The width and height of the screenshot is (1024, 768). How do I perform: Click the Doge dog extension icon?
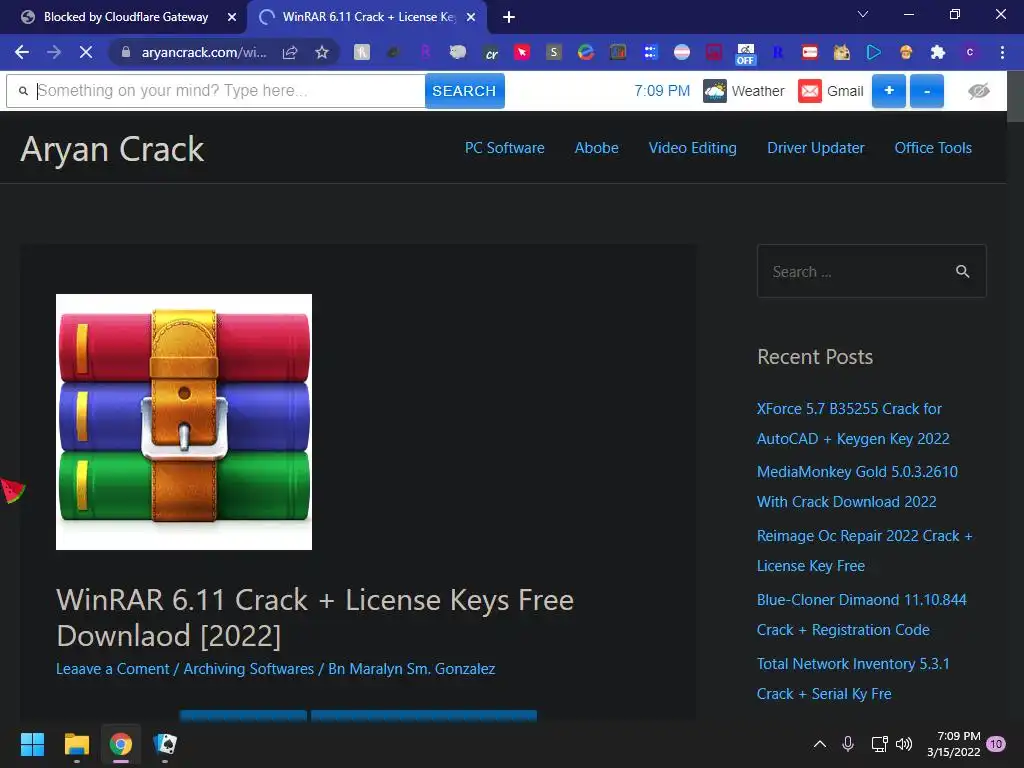point(841,52)
